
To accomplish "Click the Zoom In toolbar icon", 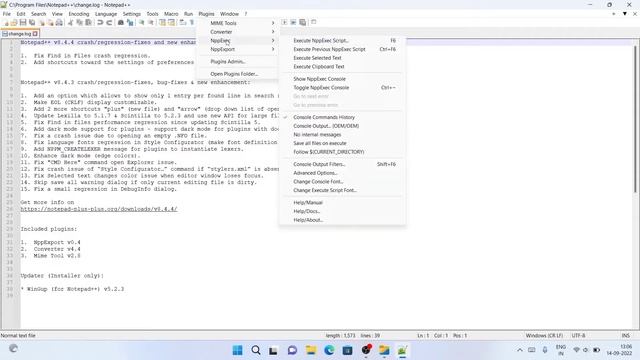I will (142, 22).
